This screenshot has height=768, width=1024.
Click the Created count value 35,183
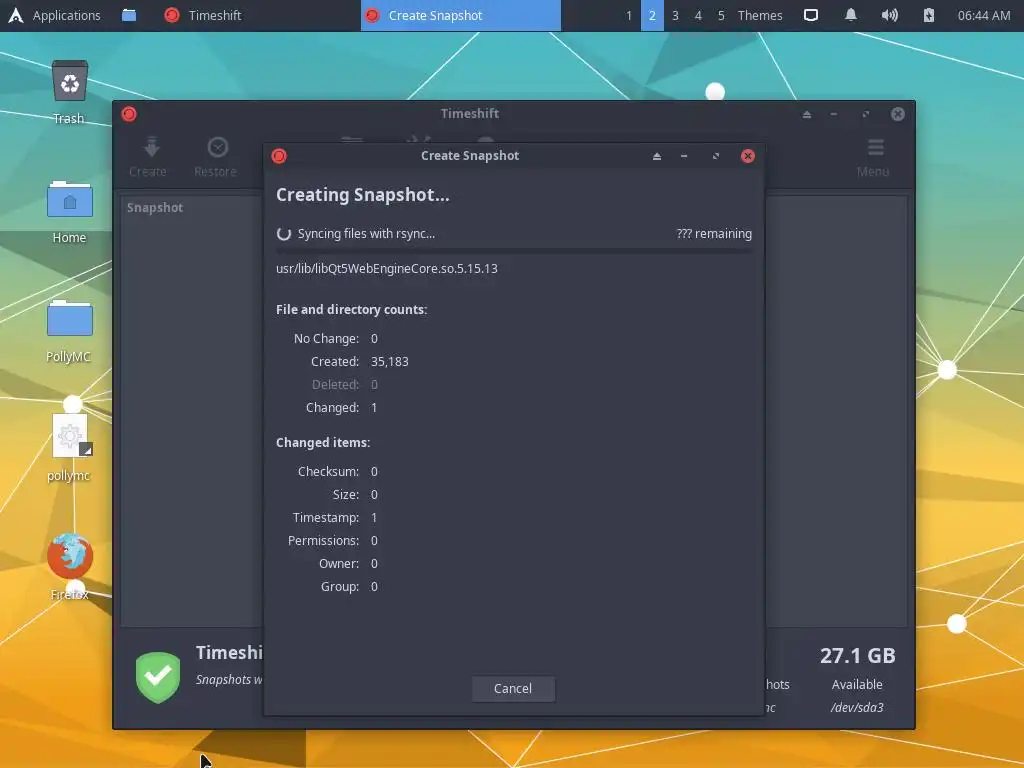point(390,361)
